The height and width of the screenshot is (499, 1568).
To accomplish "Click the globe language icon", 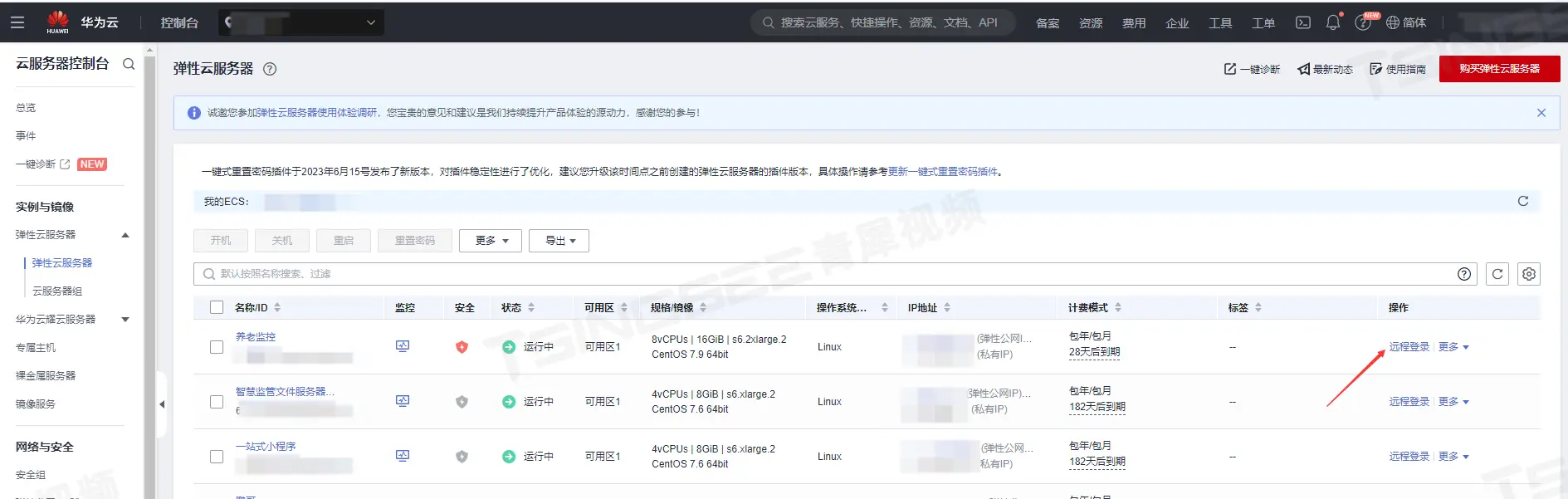I will point(1393,22).
